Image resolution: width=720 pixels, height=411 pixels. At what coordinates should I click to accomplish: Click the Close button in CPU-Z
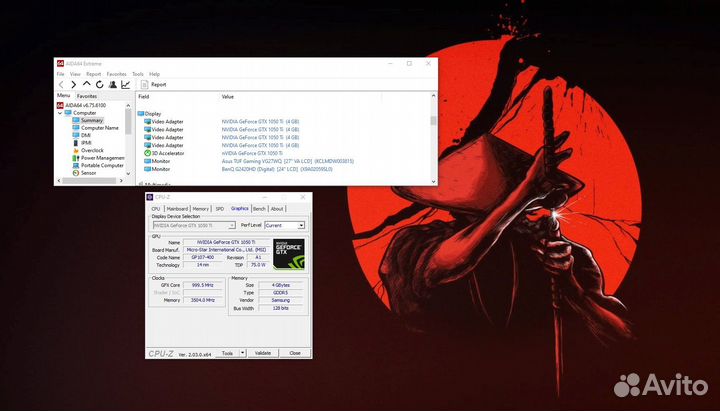[294, 353]
